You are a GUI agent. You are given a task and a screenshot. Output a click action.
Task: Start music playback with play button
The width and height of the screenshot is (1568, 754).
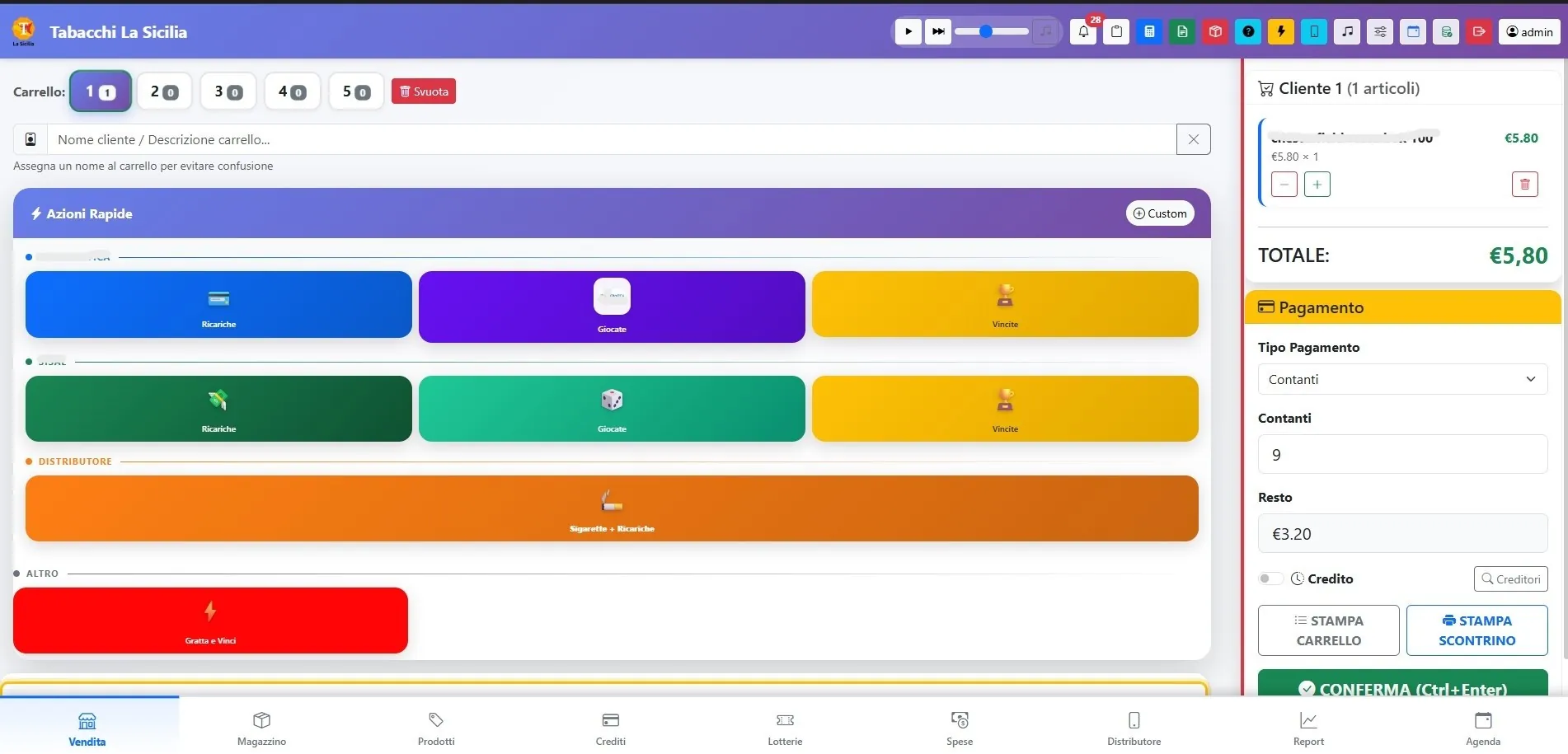tap(908, 32)
